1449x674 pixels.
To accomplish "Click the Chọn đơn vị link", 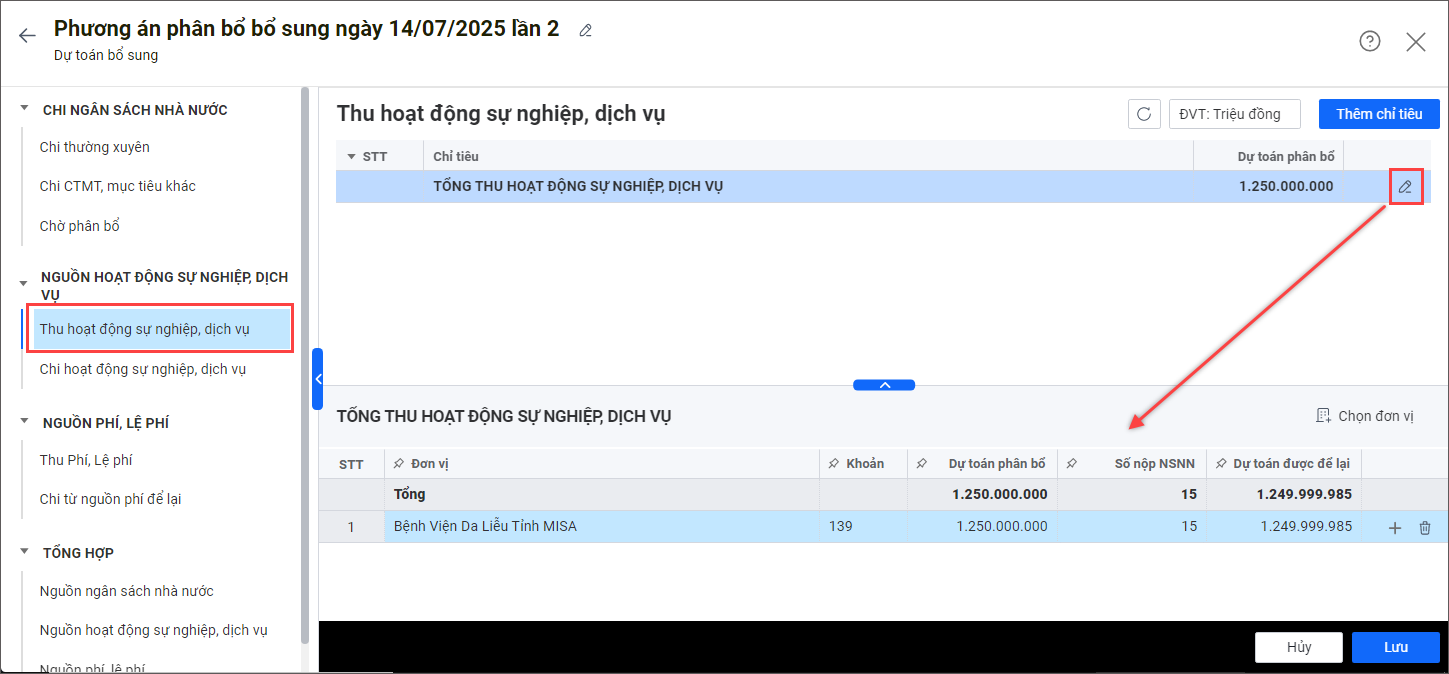I will (1365, 416).
